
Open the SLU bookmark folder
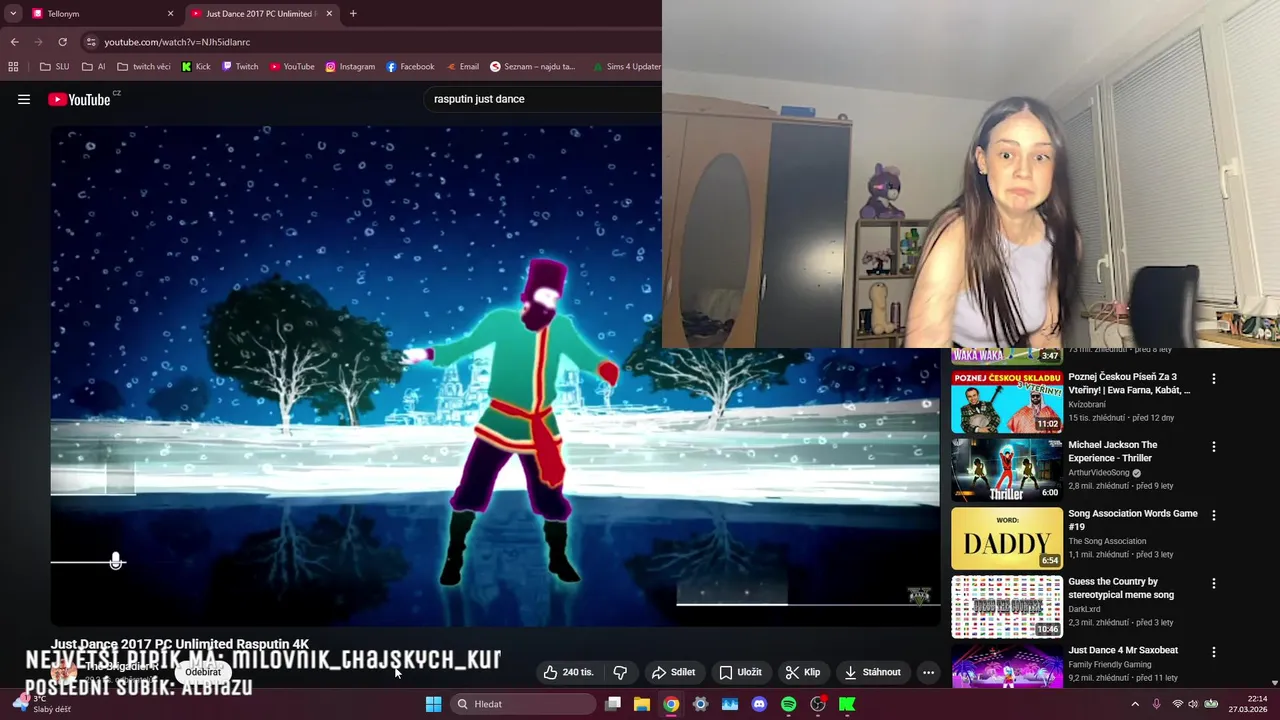pyautogui.click(x=55, y=67)
